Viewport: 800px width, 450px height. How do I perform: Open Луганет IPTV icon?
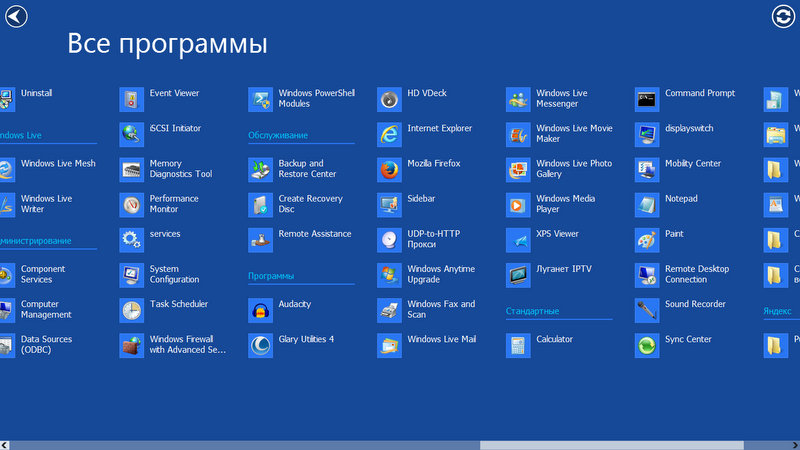tap(518, 276)
